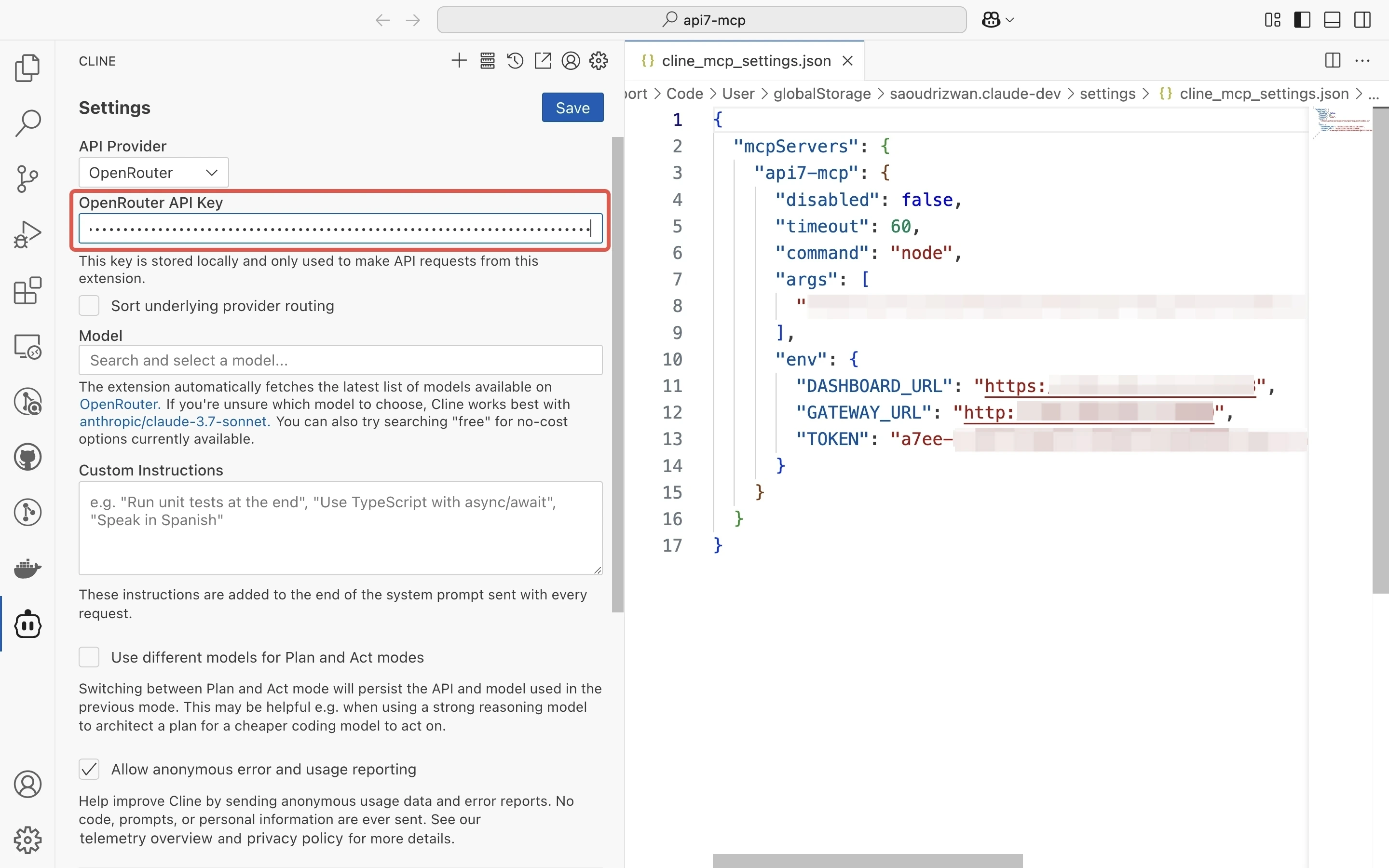Click the User breadcrumb segment
Viewport: 1389px width, 868px height.
[737, 94]
